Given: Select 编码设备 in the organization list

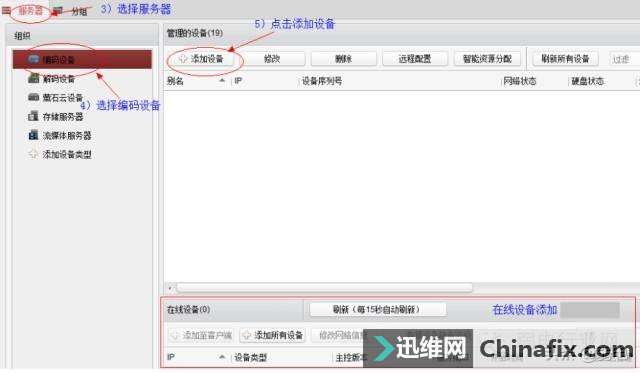Looking at the screenshot, I should [82, 60].
